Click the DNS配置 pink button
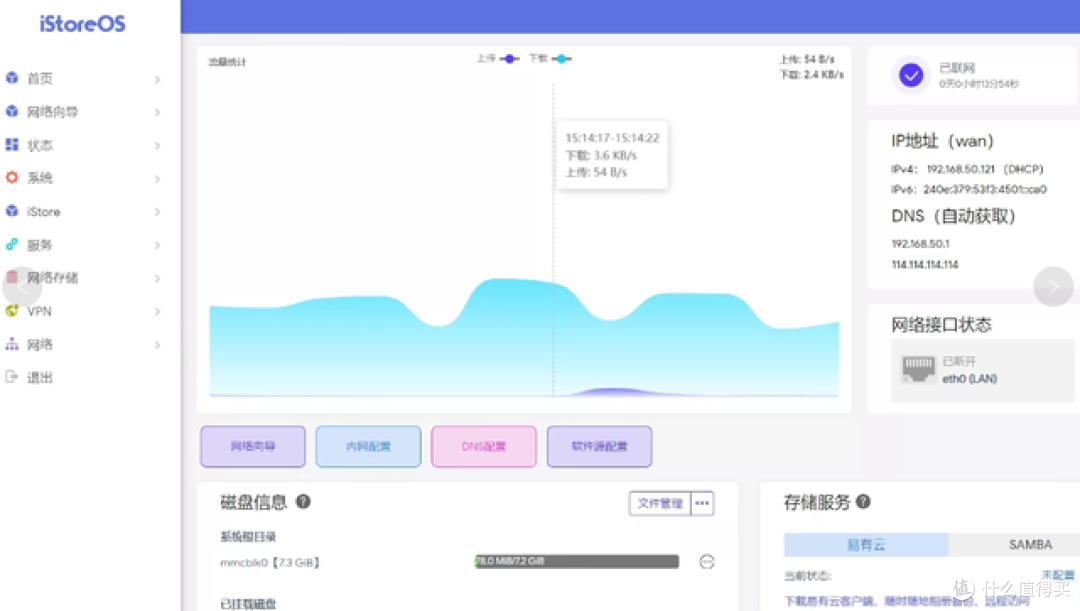This screenshot has width=1080, height=611. click(x=484, y=446)
